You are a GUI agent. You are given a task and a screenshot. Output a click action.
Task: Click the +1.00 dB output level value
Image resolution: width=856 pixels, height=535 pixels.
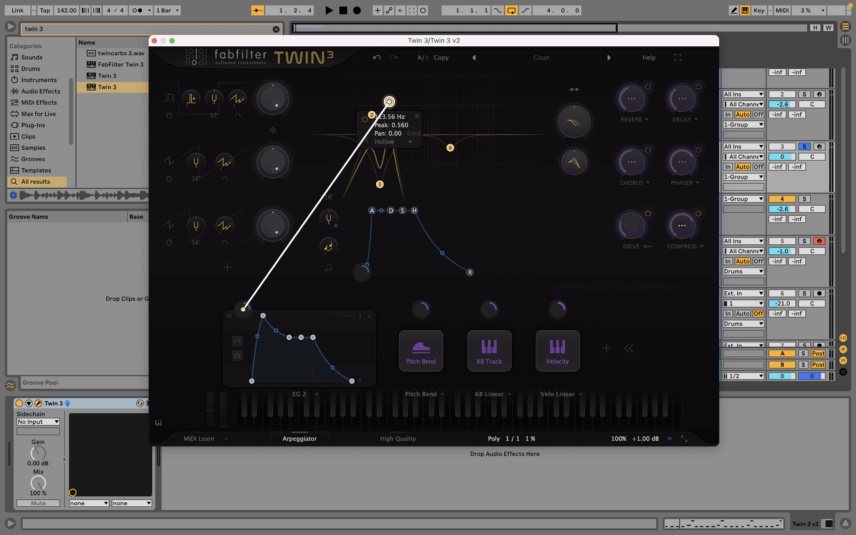(x=645, y=438)
